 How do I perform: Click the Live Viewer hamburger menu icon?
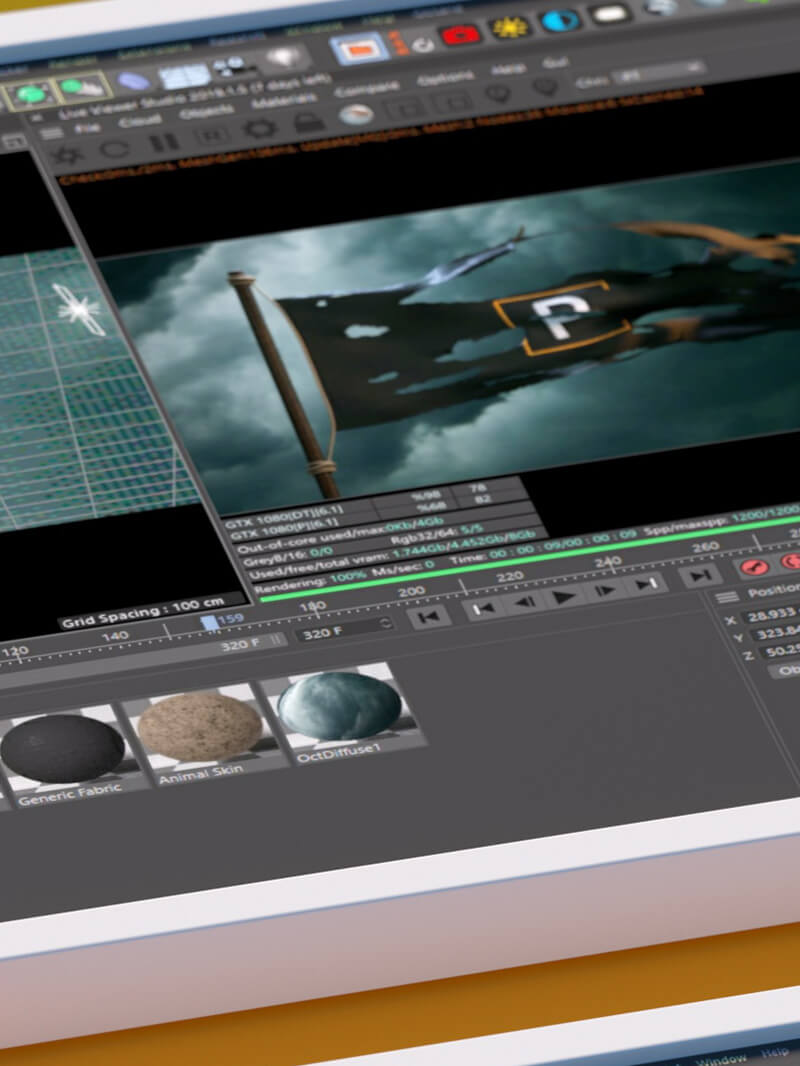(52, 133)
